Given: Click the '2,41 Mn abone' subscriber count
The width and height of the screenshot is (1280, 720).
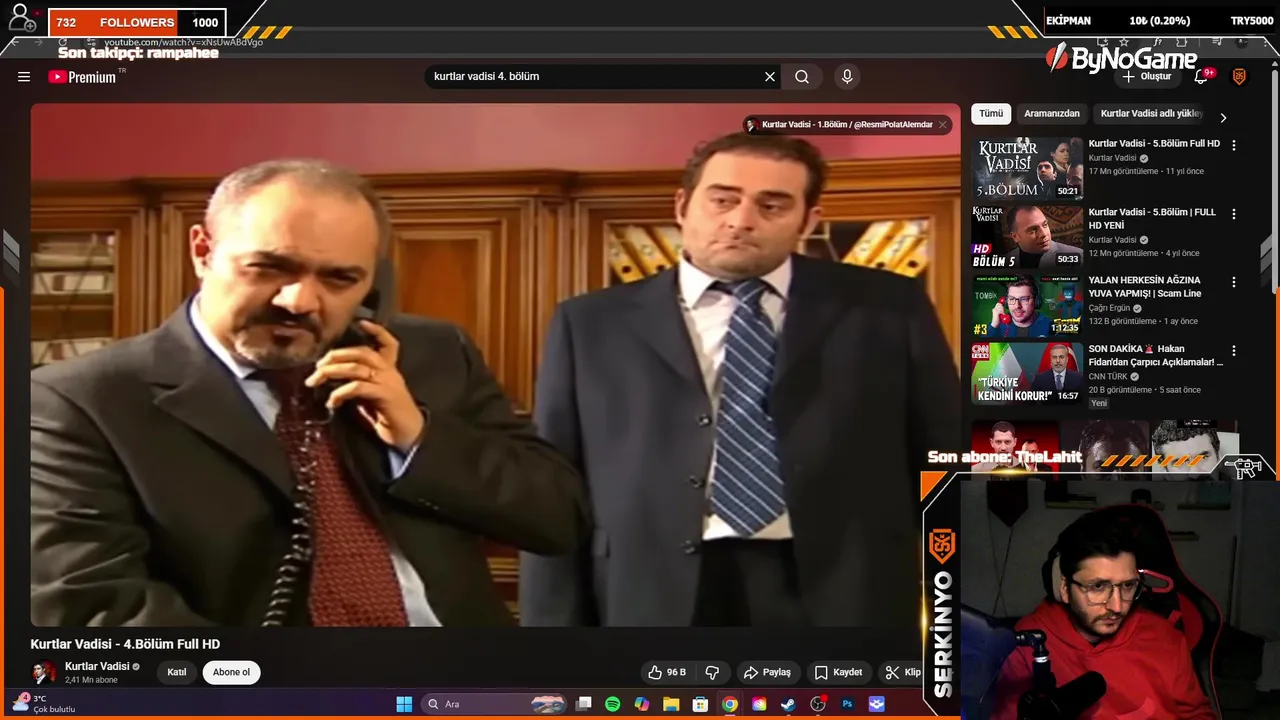Looking at the screenshot, I should pos(91,680).
